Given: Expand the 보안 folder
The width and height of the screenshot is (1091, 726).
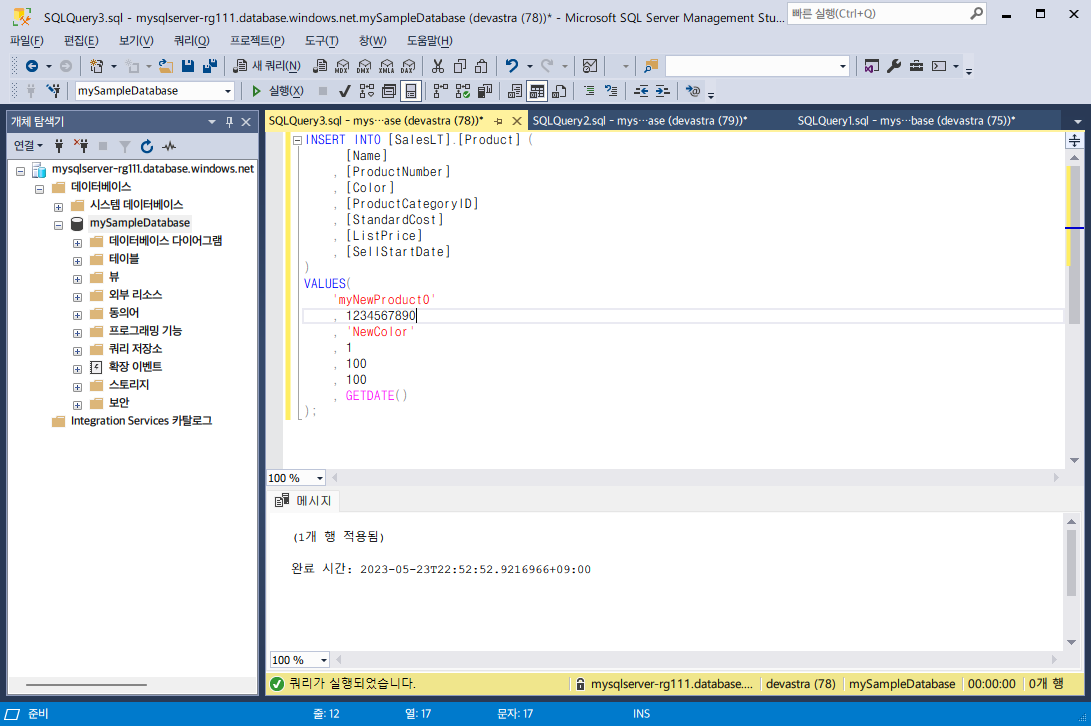Looking at the screenshot, I should tap(77, 405).
